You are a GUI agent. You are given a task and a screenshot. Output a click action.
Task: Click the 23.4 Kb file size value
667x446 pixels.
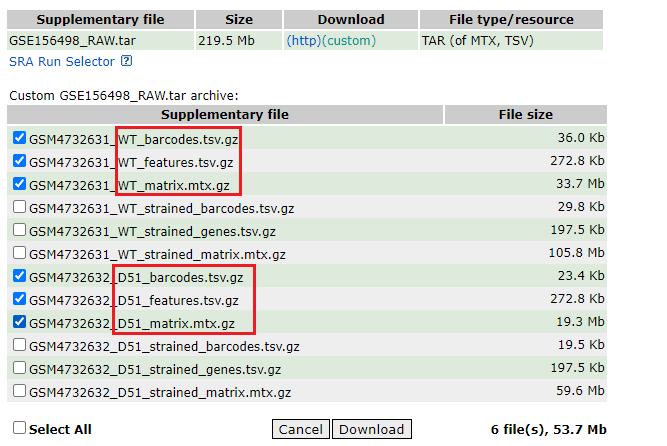click(581, 276)
